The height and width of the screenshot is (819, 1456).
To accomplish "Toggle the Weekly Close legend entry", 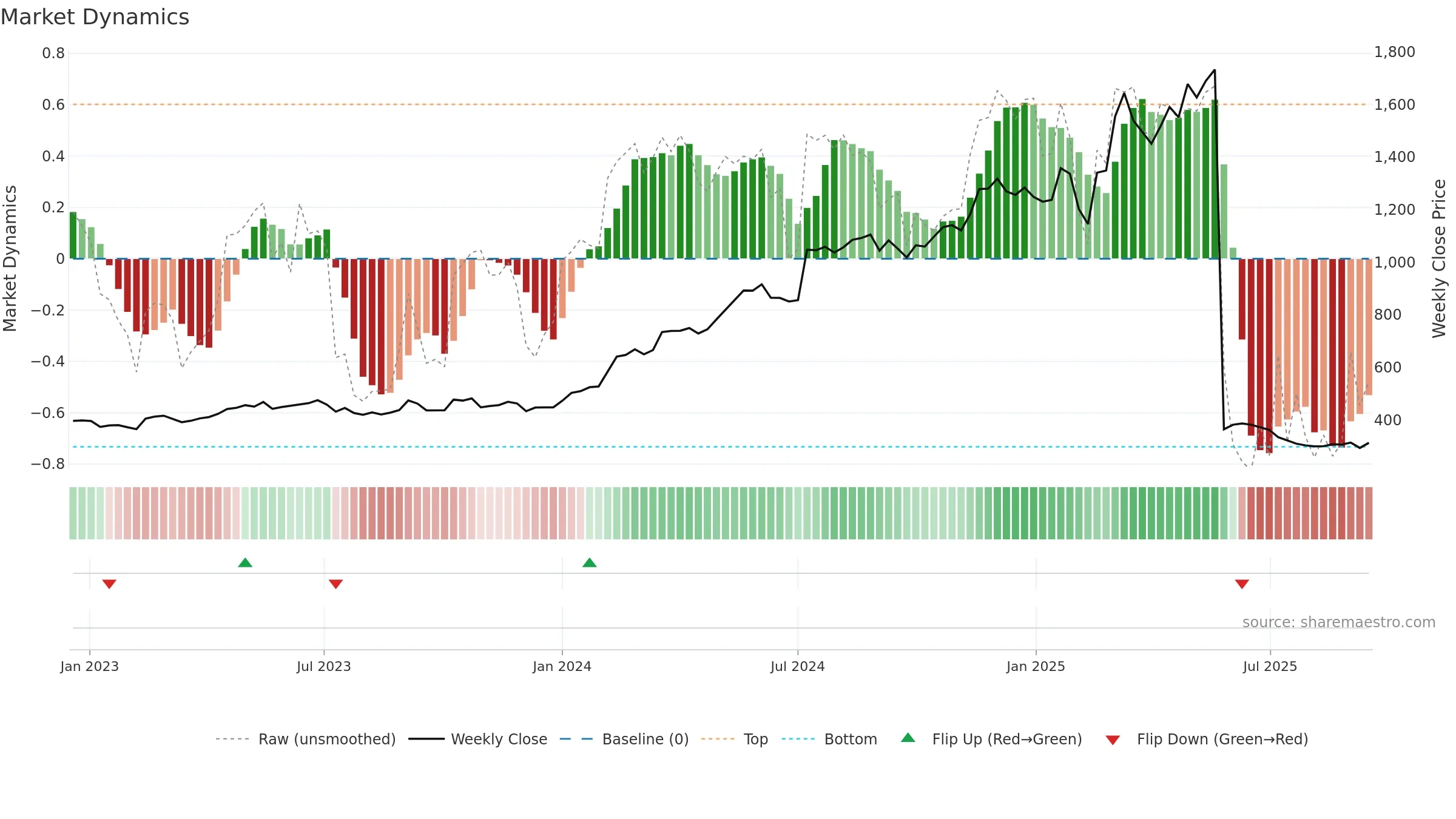I will (478, 739).
